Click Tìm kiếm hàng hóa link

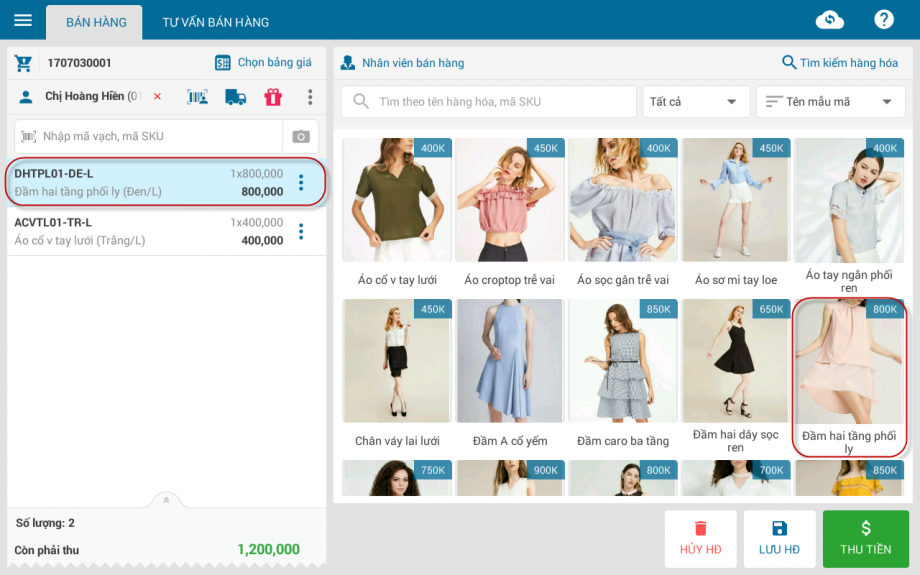click(x=848, y=63)
